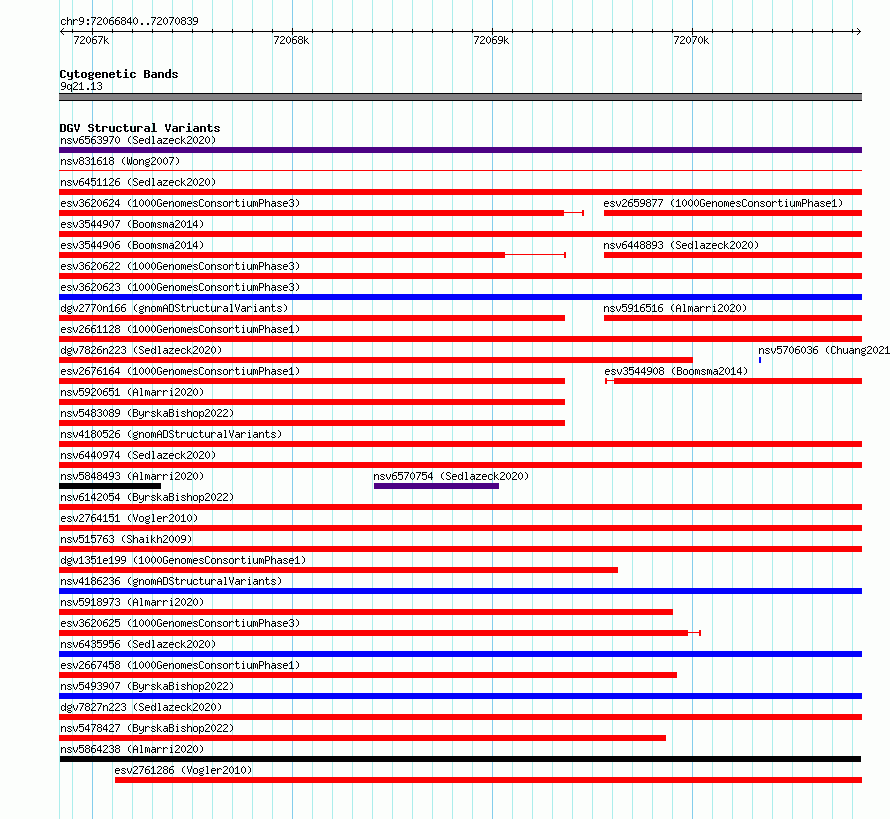Click the 72067k ruler tick label
Image resolution: width=890 pixels, height=819 pixels.
(91, 40)
